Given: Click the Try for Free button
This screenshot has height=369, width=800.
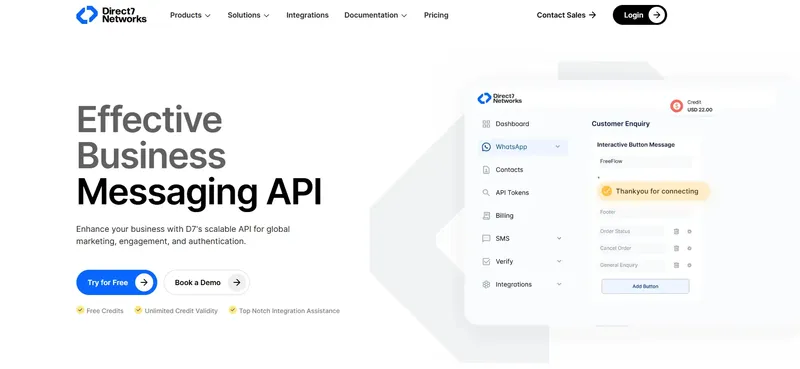Looking at the screenshot, I should click(117, 282).
